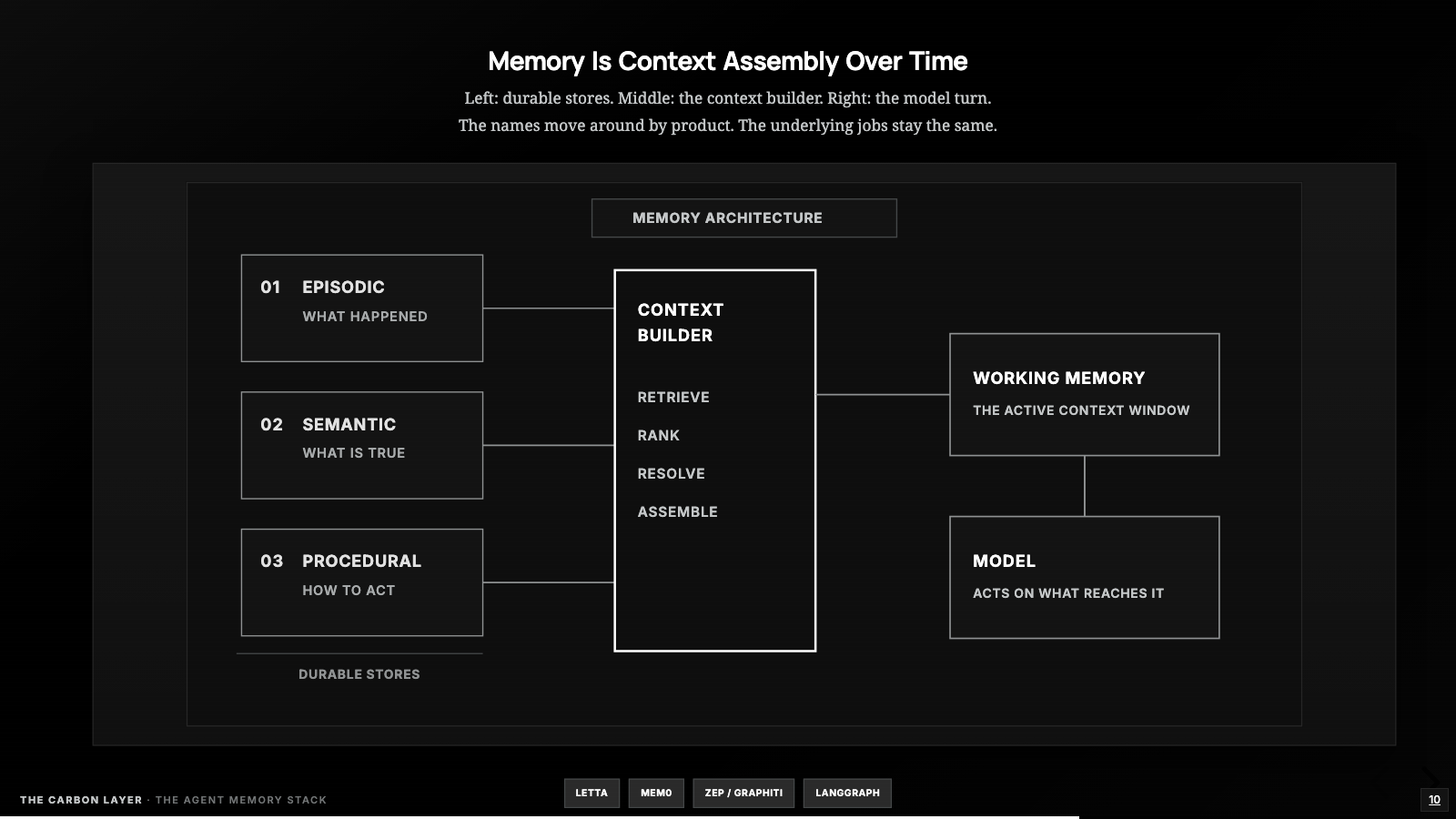Click the Memory Architecture label box
This screenshot has width=1456, height=819.
(x=744, y=218)
